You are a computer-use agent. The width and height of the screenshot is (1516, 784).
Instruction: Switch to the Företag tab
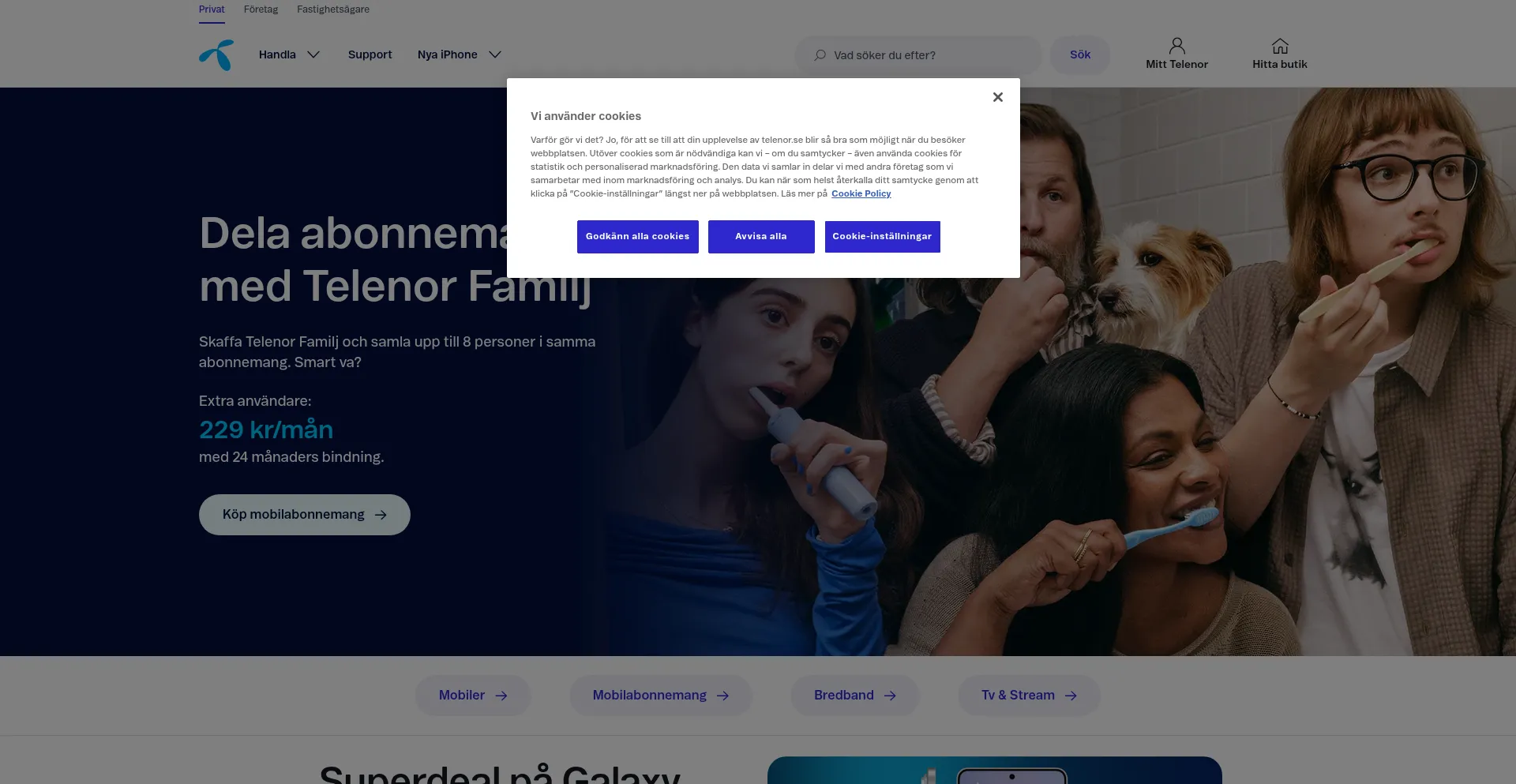[x=261, y=9]
